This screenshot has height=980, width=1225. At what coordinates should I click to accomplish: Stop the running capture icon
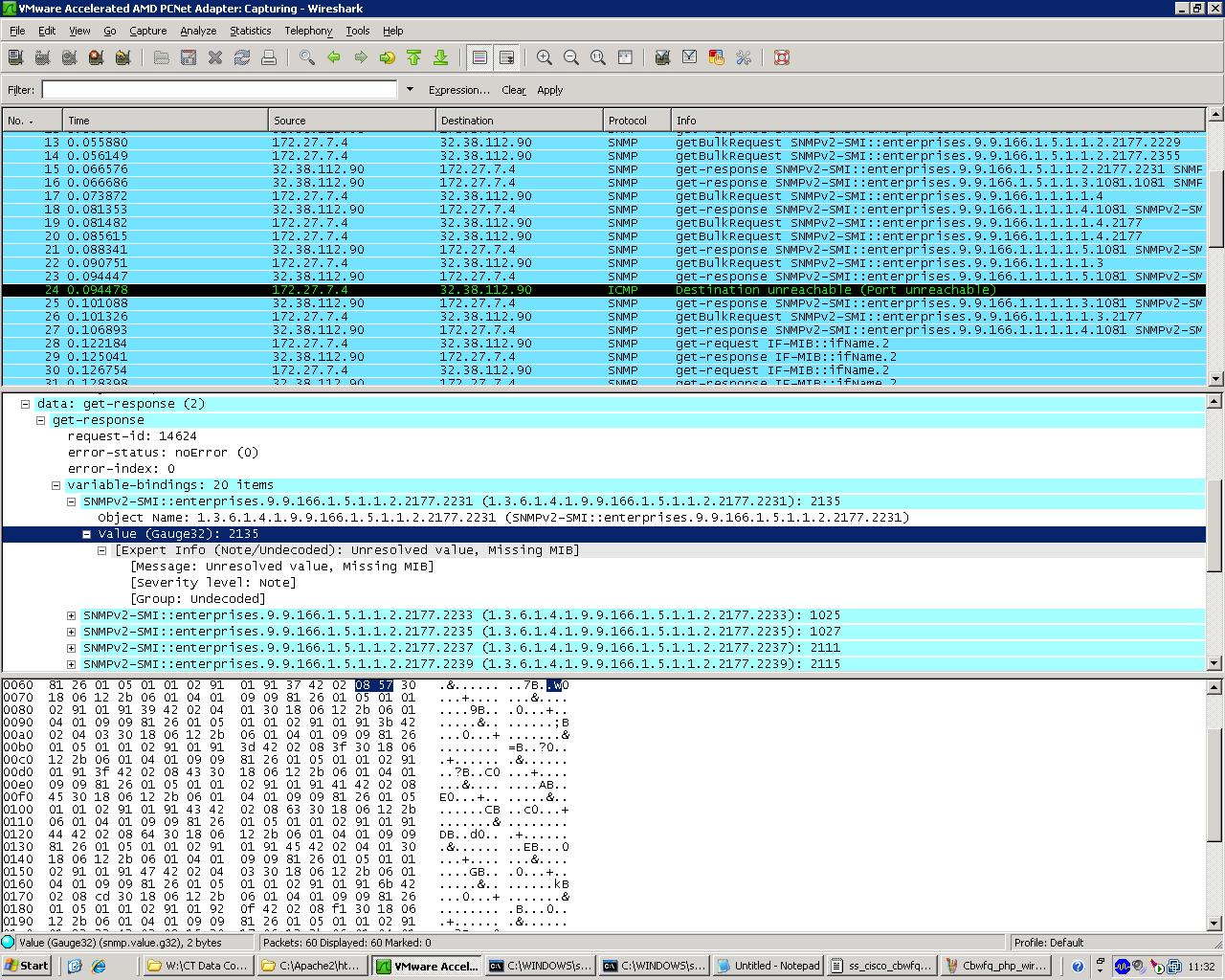[x=96, y=57]
